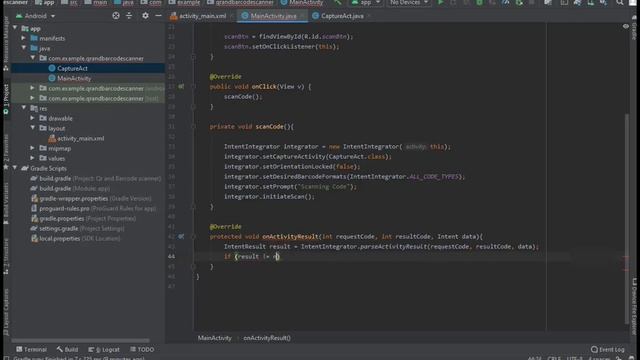This screenshot has width=640, height=360.
Task: Toggle the Favorites side tab
Action: click(x=6, y=152)
